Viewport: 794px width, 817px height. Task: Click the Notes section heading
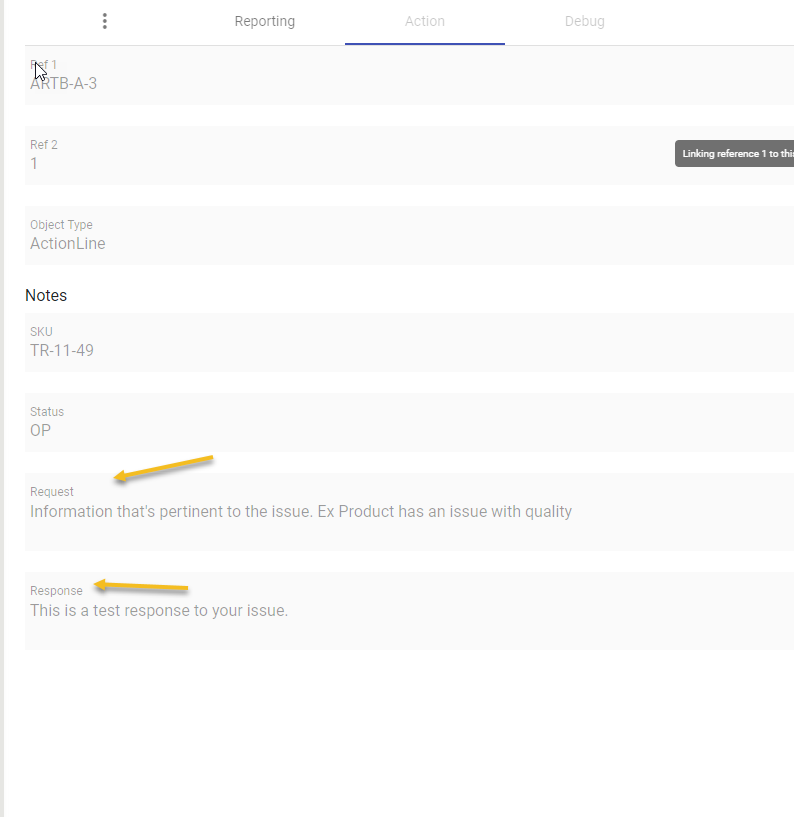[x=46, y=296]
